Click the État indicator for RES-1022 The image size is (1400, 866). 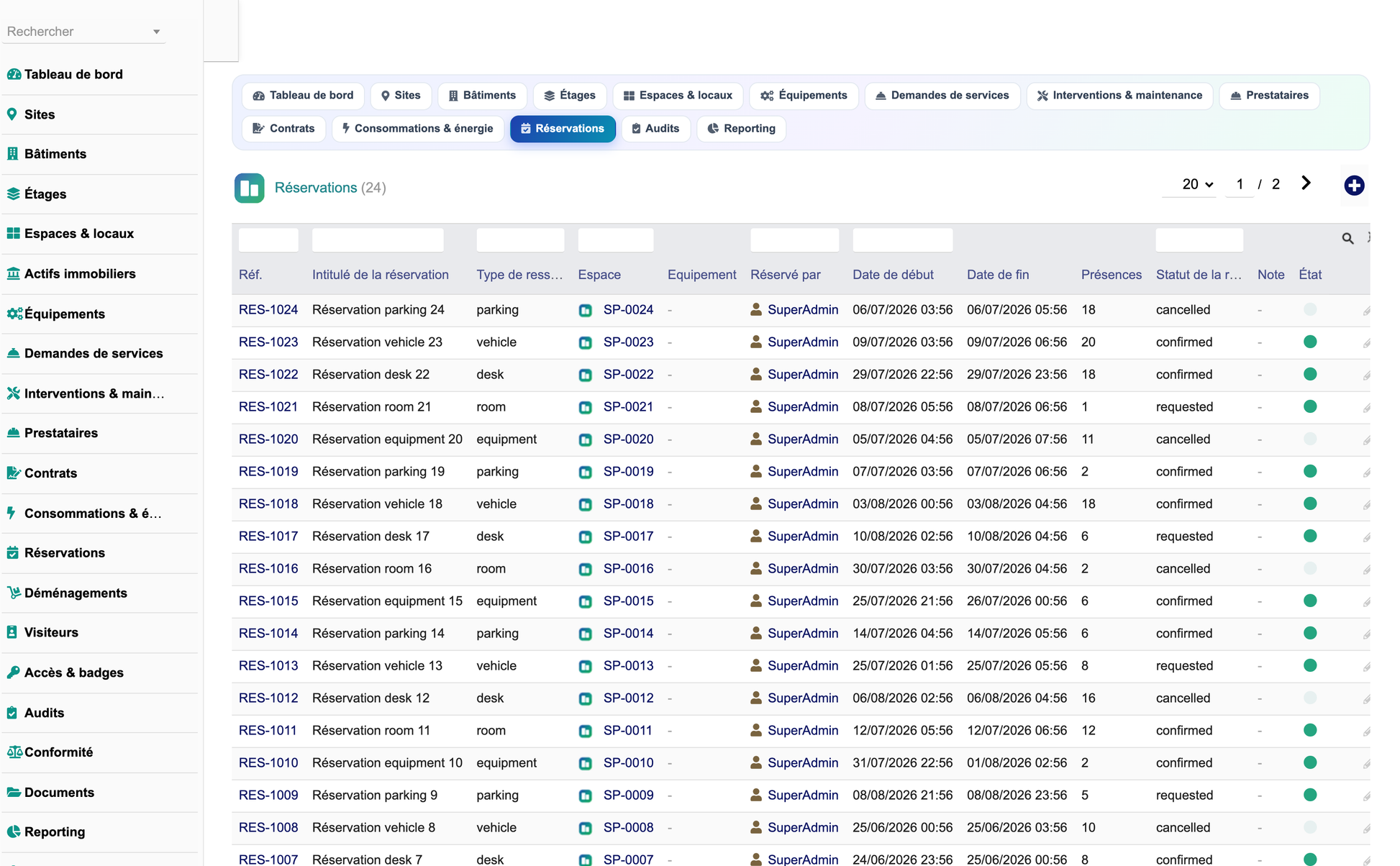point(1310,374)
